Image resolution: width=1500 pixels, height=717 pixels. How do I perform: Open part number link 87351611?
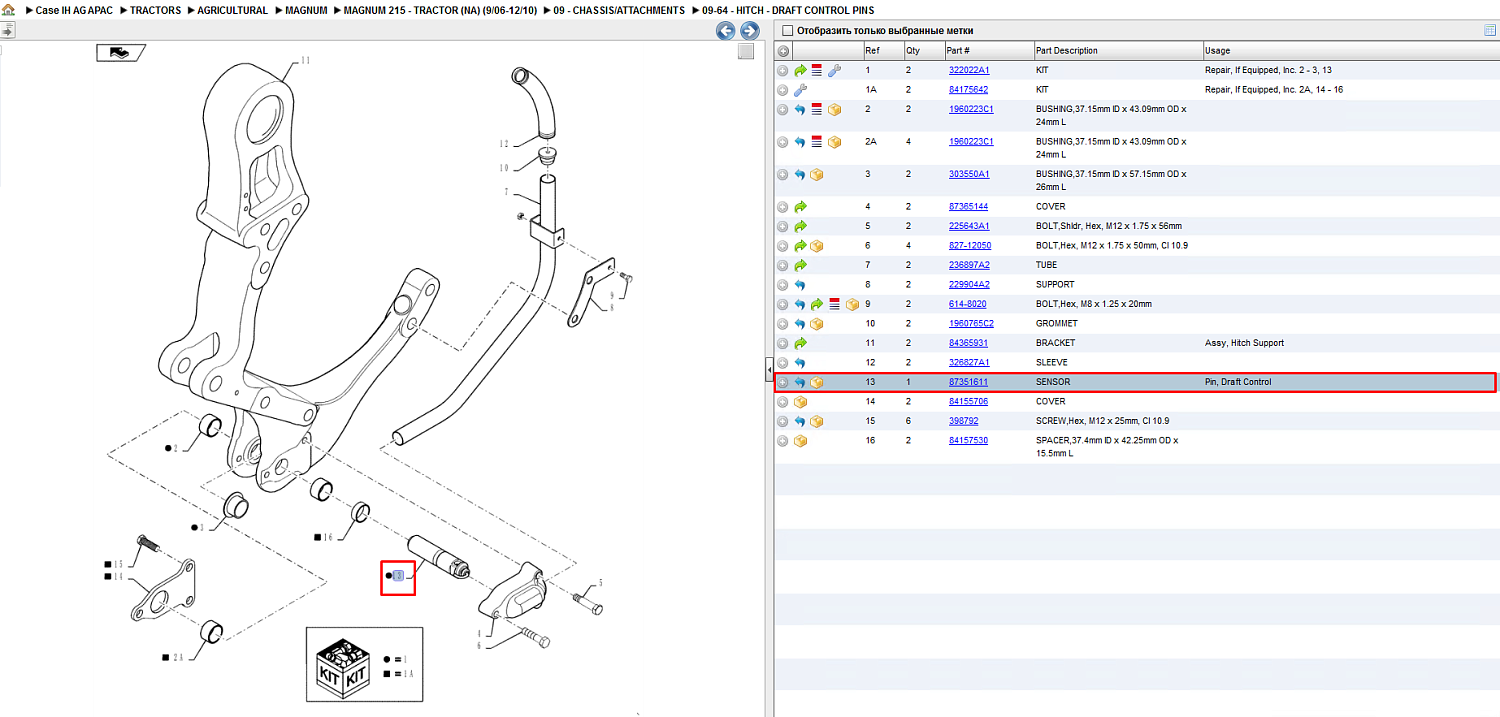coord(968,382)
